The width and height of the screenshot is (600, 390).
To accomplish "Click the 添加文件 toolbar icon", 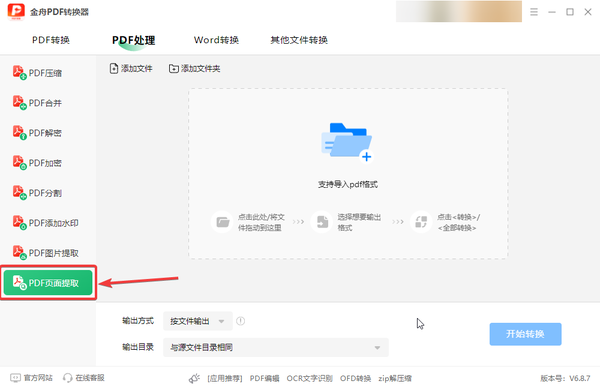I will 114,69.
